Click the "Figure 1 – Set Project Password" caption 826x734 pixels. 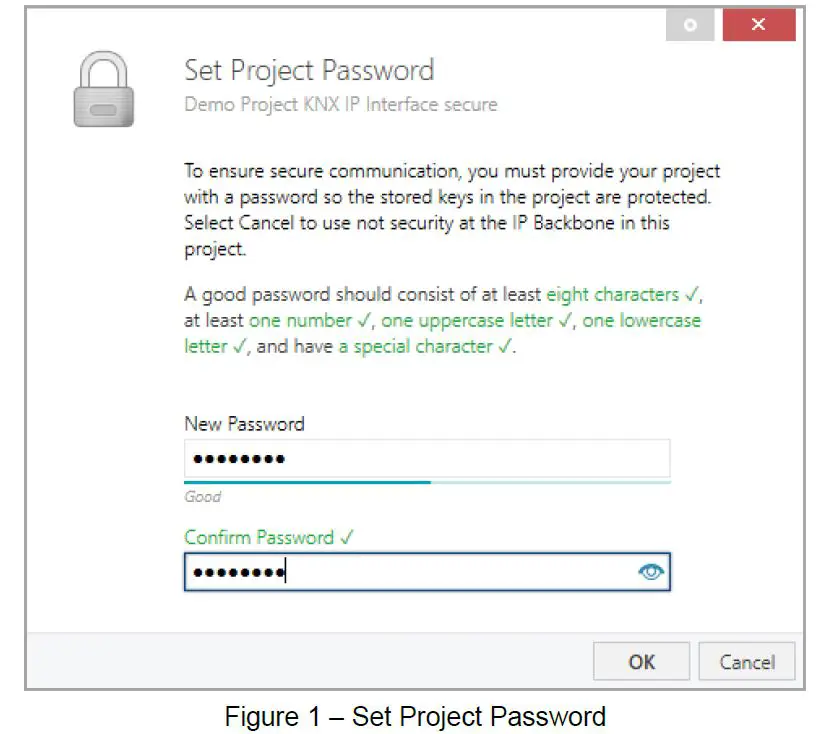point(415,716)
